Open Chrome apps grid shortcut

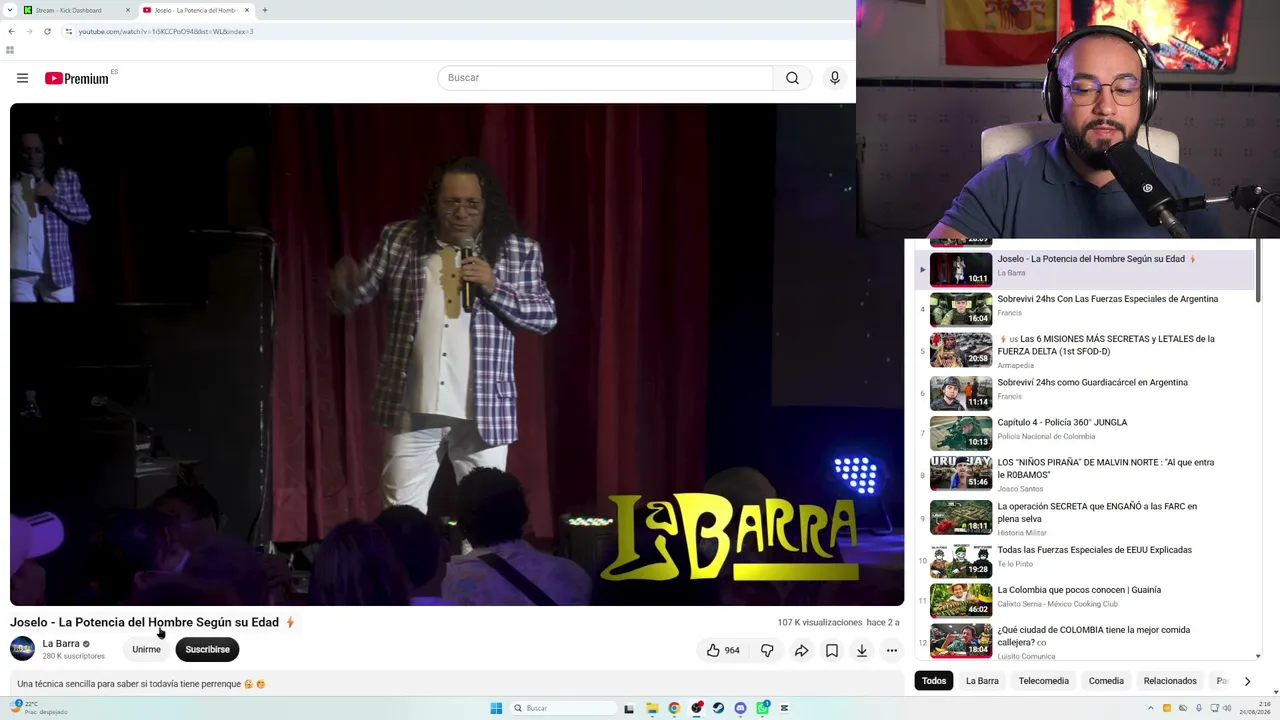tap(10, 50)
